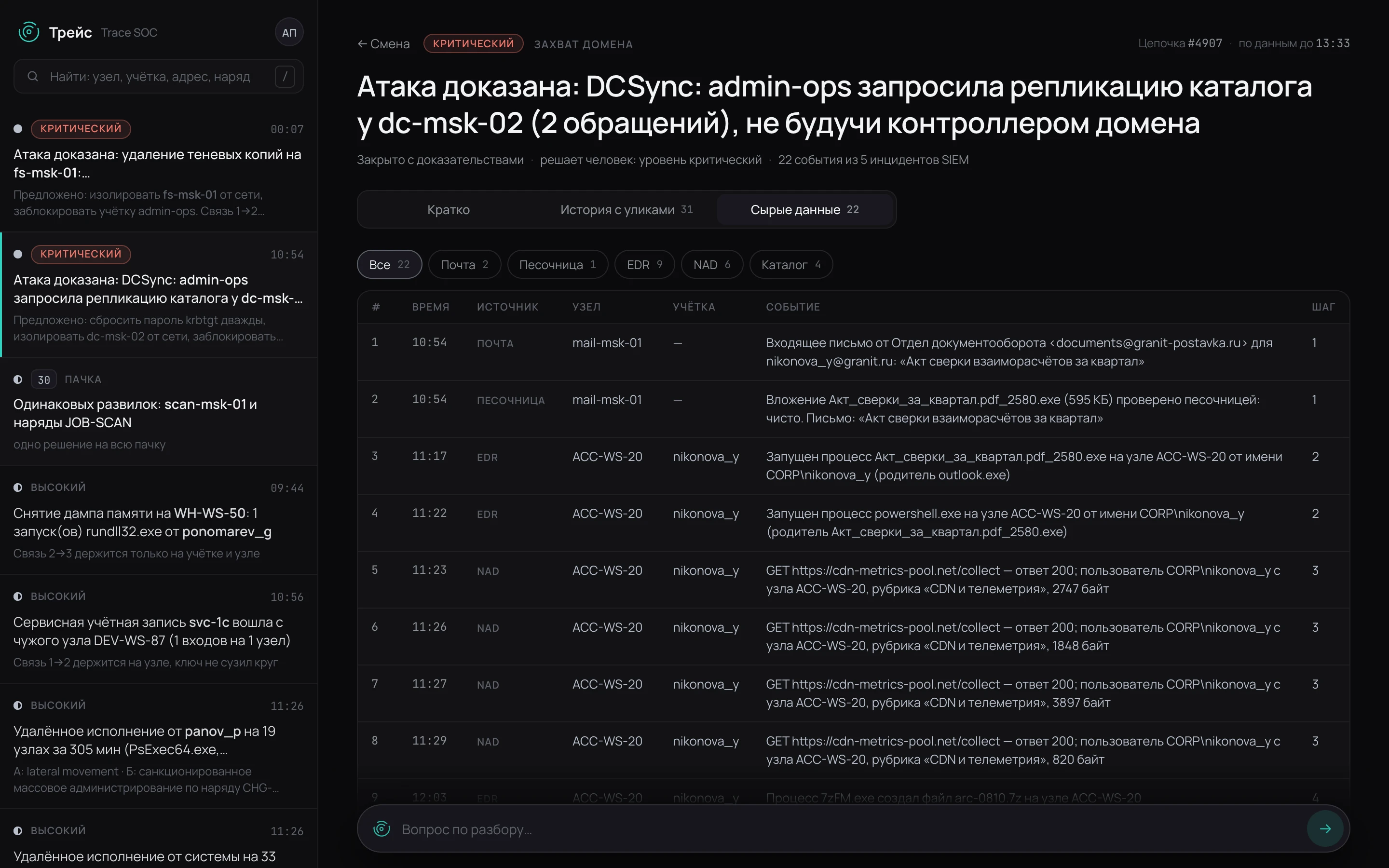Viewport: 1389px width, 868px height.
Task: Click status icon of svc-1c alert
Action: pyautogui.click(x=18, y=597)
